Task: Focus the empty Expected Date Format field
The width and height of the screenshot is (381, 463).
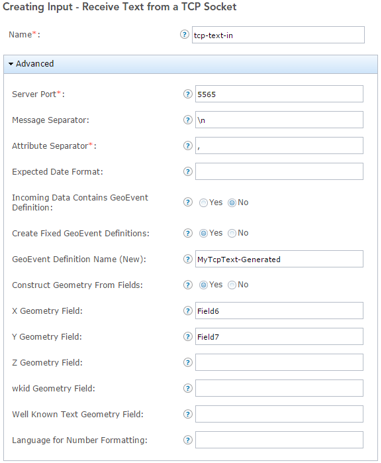Action: tap(279, 171)
